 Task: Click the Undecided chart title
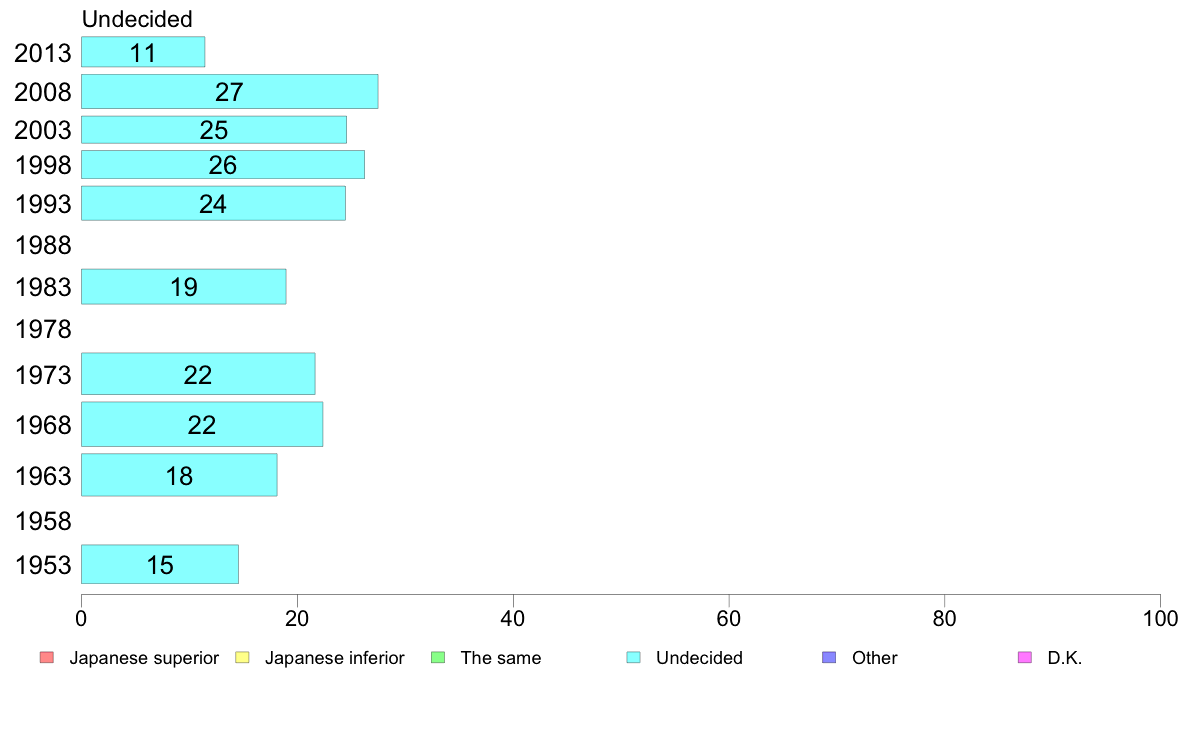(137, 19)
